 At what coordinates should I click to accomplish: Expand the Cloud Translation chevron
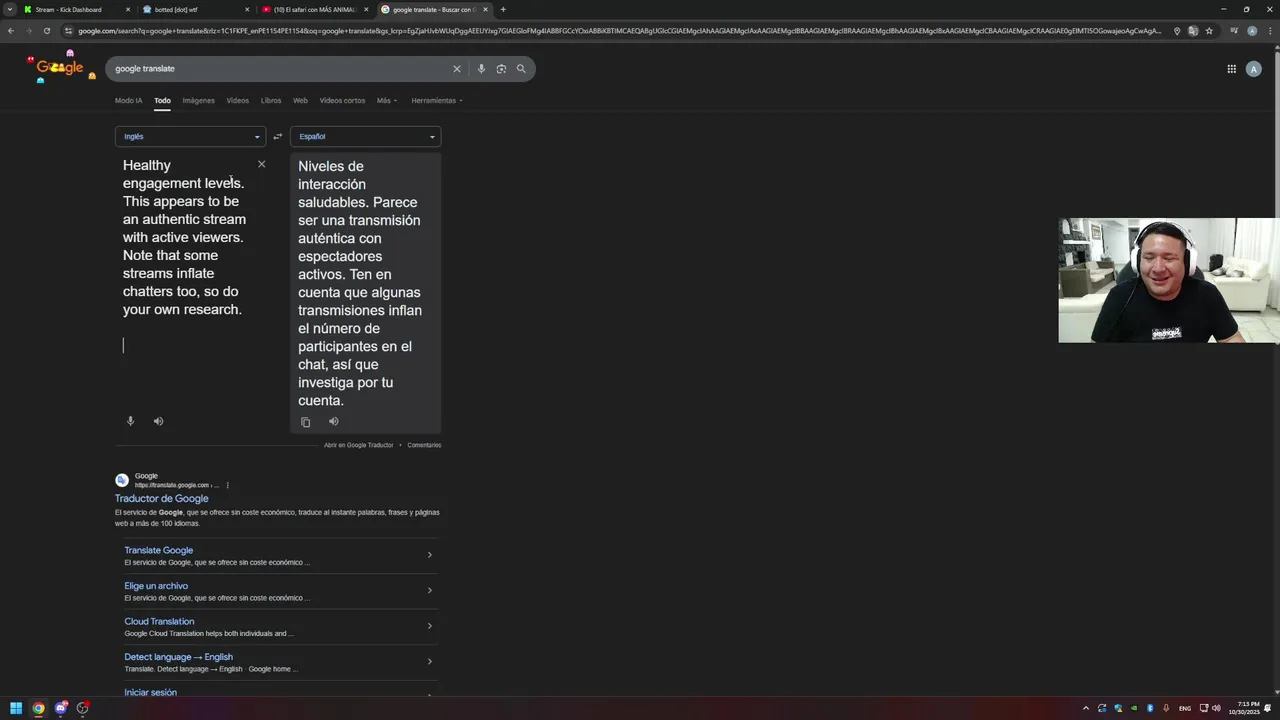430,626
